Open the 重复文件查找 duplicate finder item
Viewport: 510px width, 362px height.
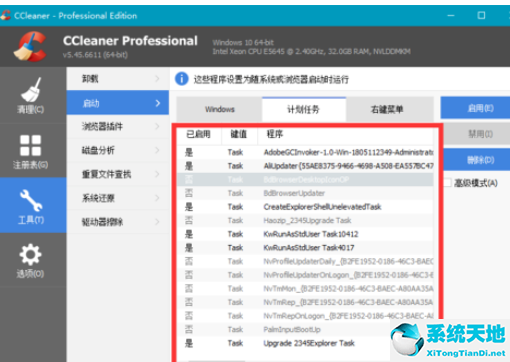tap(118, 174)
